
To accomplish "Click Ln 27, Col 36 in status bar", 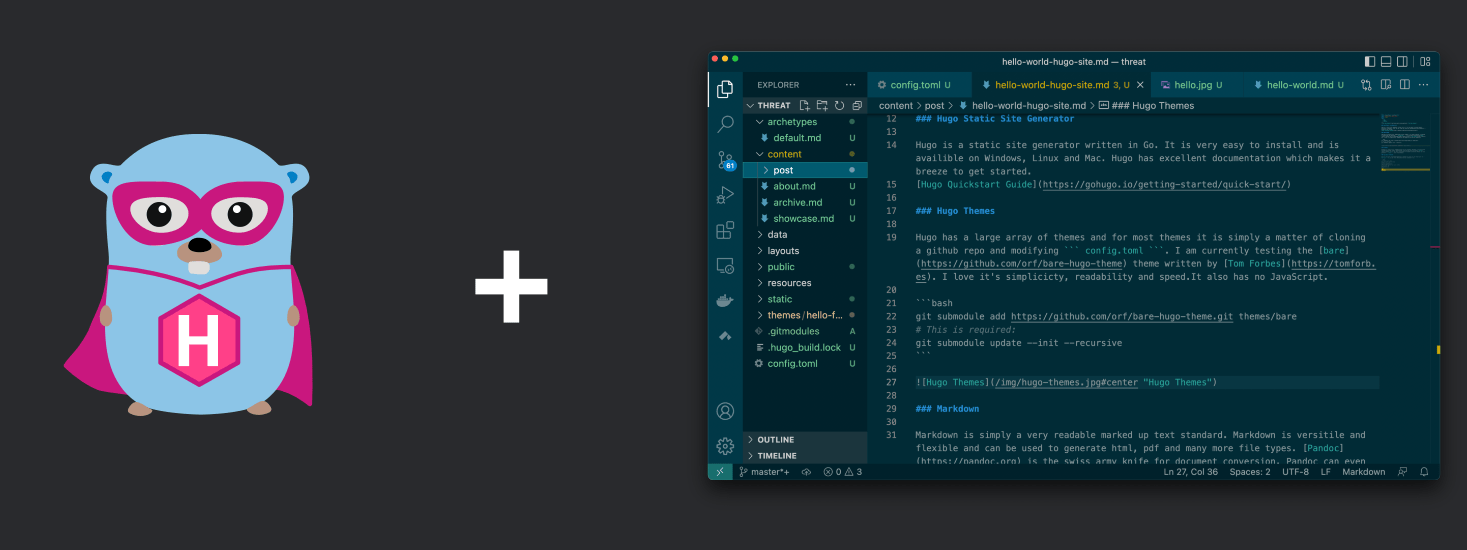I will click(1190, 472).
